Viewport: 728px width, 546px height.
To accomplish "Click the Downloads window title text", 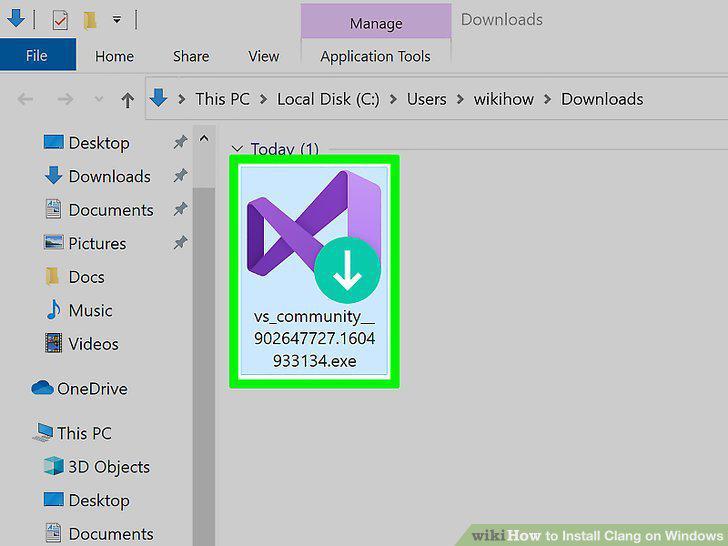I will (501, 20).
